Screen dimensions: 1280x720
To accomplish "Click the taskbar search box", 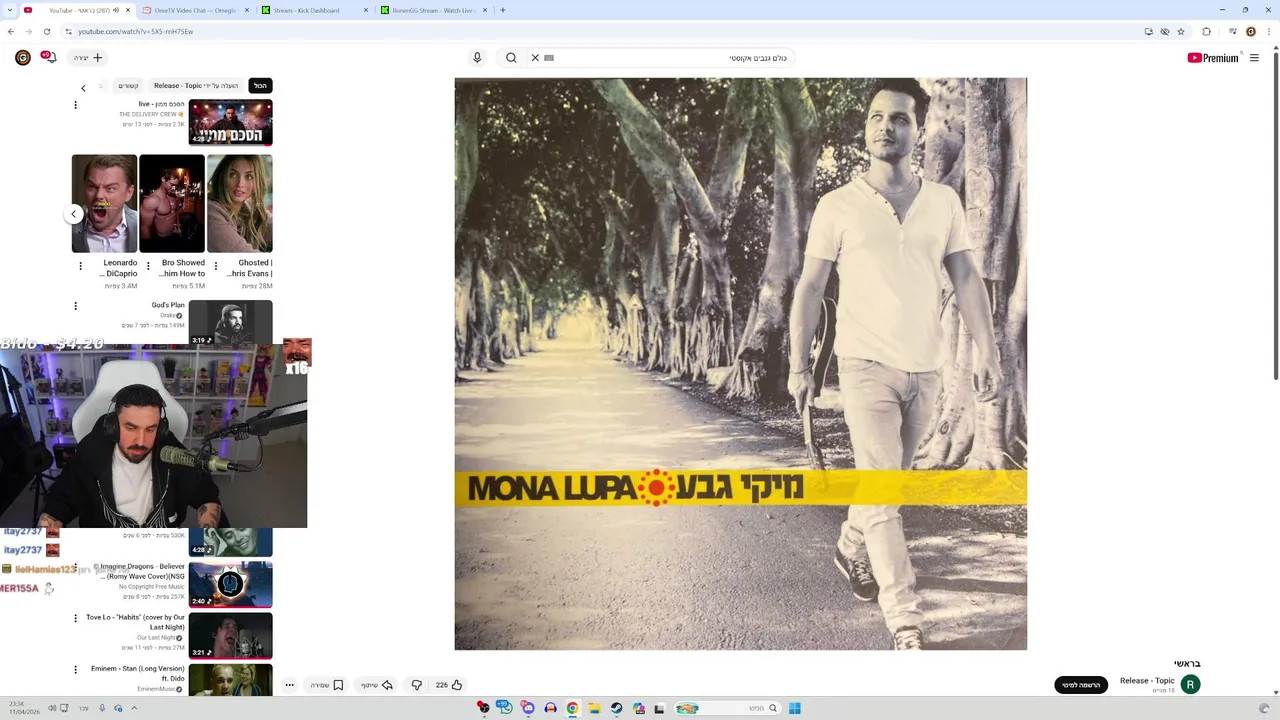I will [x=727, y=708].
